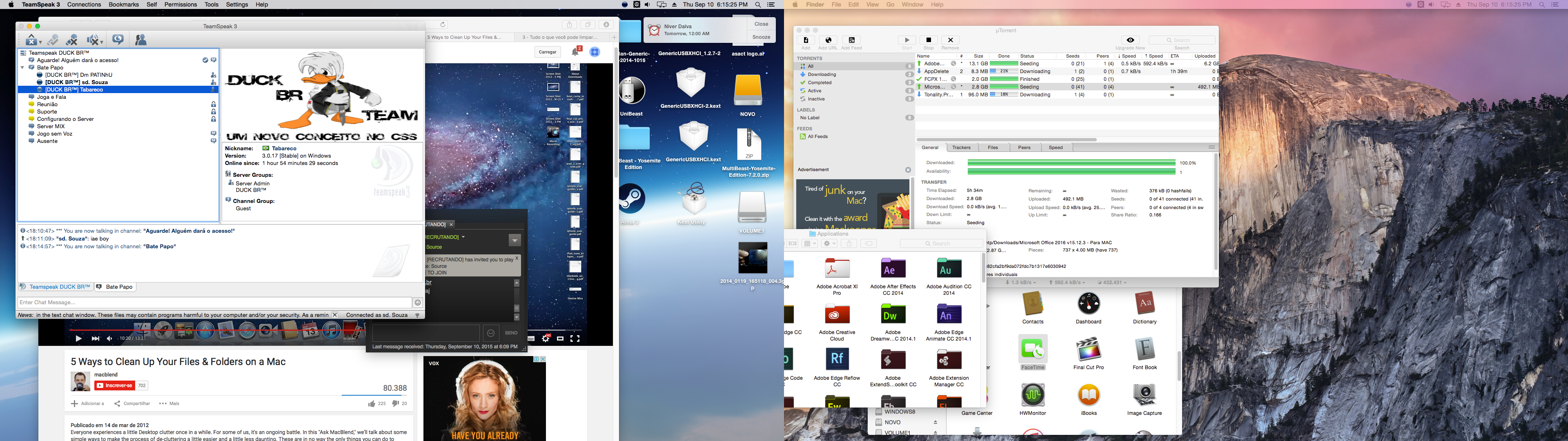This screenshot has height=441, width=1568.
Task: Collapse the Bate Papo channel
Action: point(22,68)
